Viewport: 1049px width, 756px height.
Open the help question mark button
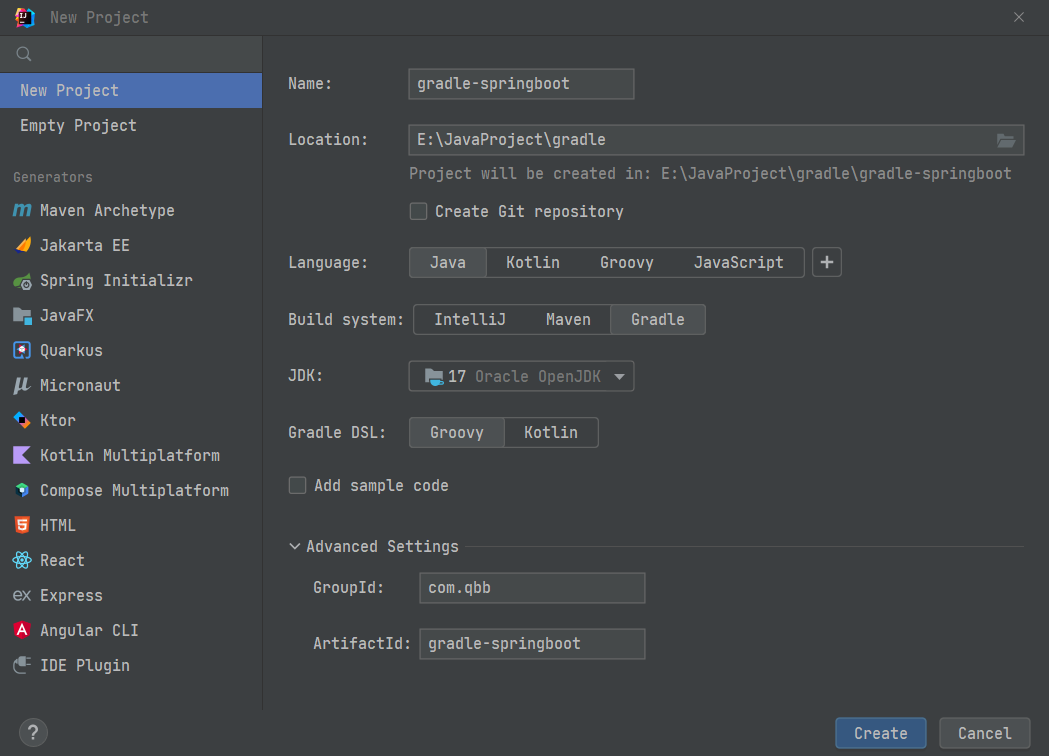[33, 732]
